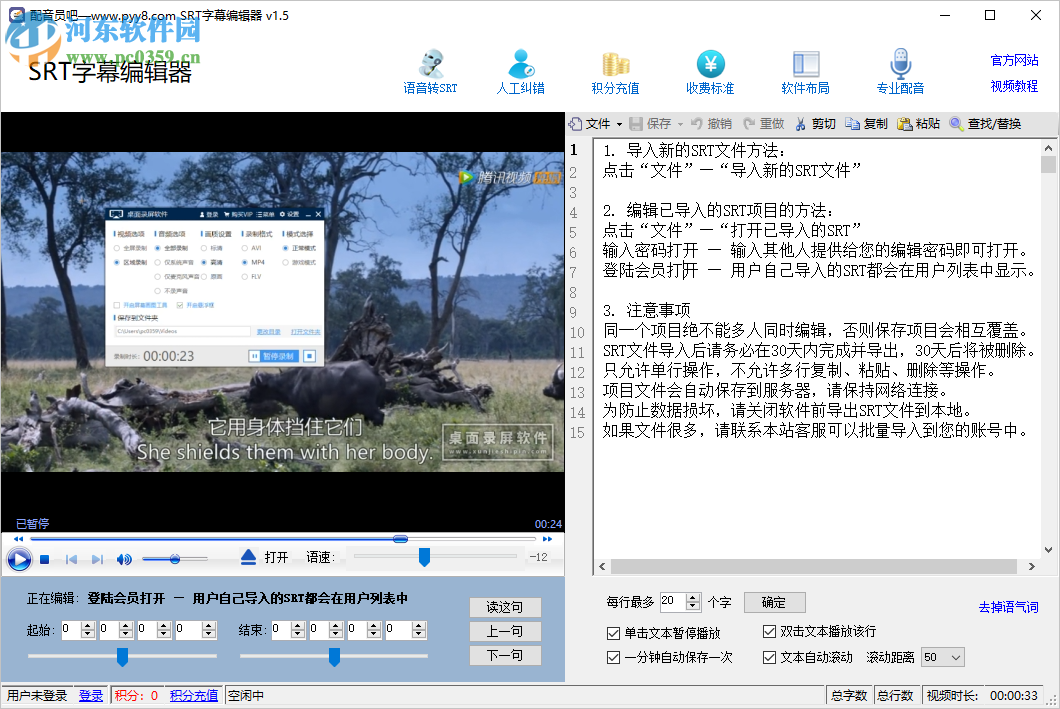Fast forward using the seek-forward arrow

[x=548, y=539]
